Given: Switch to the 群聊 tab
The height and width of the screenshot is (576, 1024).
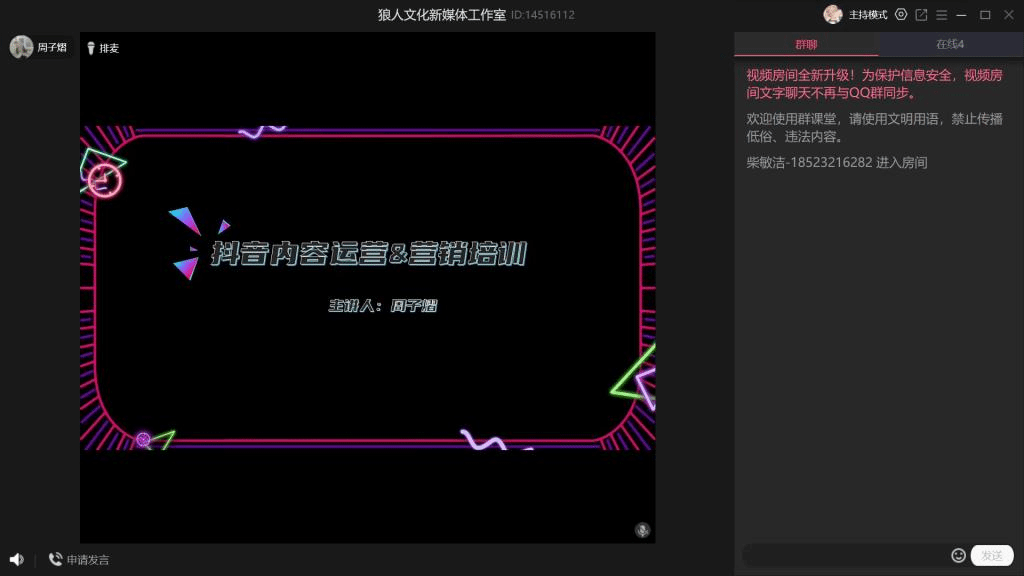Looking at the screenshot, I should (806, 44).
